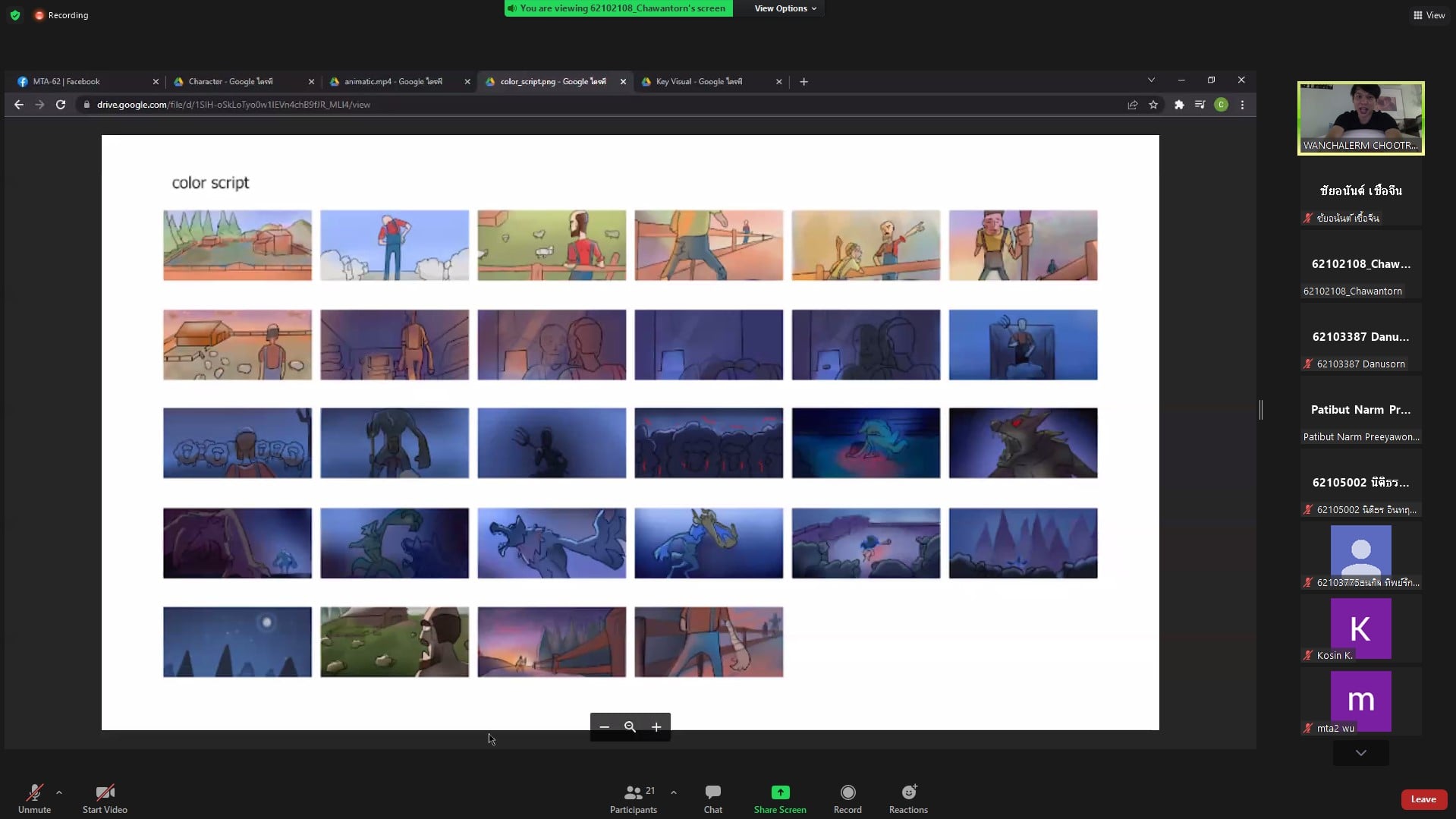Click the Share Screen icon

779,792
